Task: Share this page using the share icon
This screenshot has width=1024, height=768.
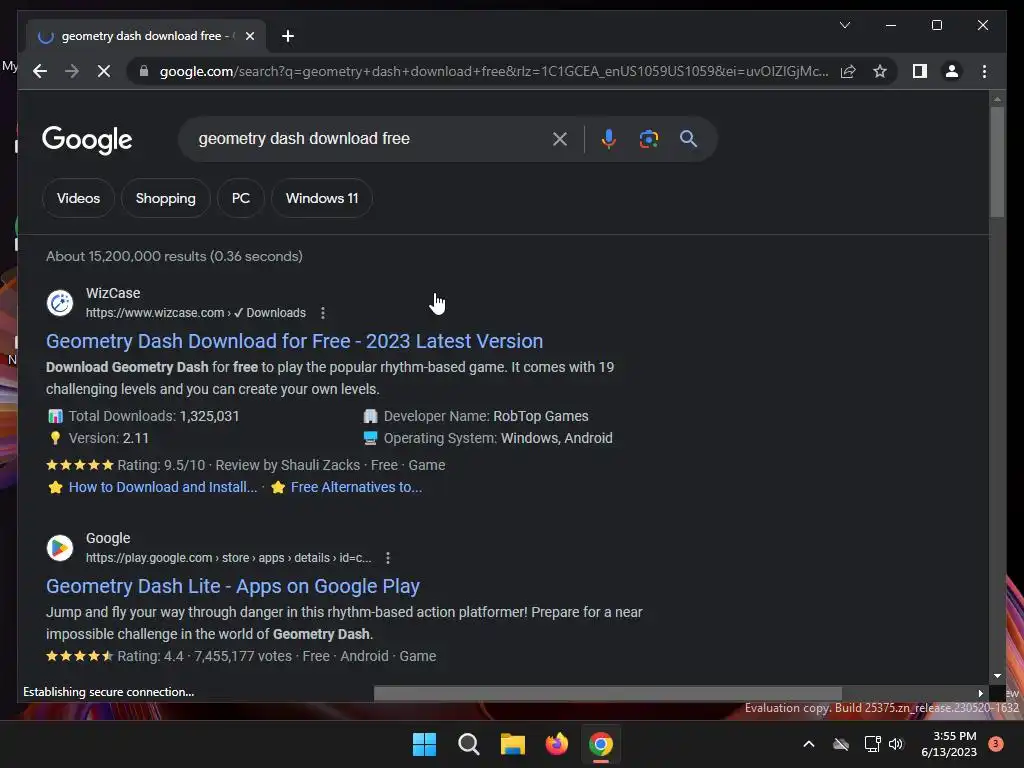Action: pos(848,71)
